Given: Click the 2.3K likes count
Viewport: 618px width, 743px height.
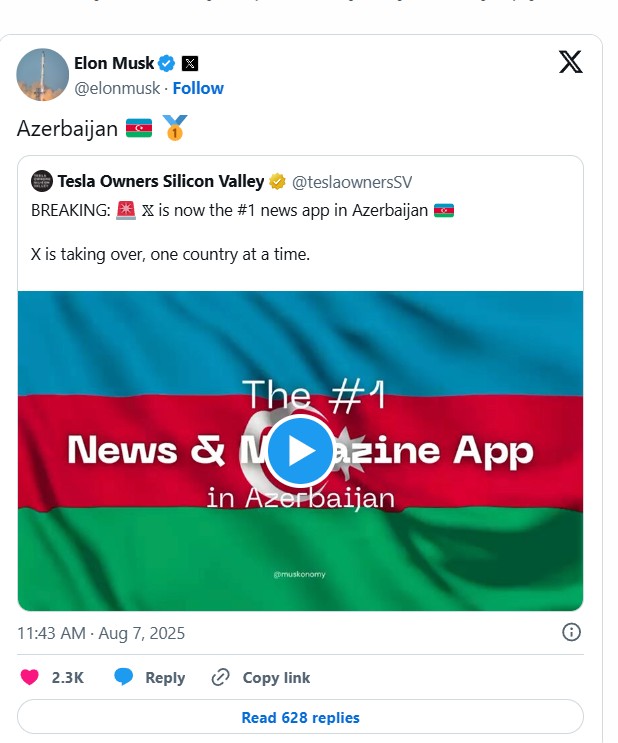Looking at the screenshot, I should coord(67,677).
